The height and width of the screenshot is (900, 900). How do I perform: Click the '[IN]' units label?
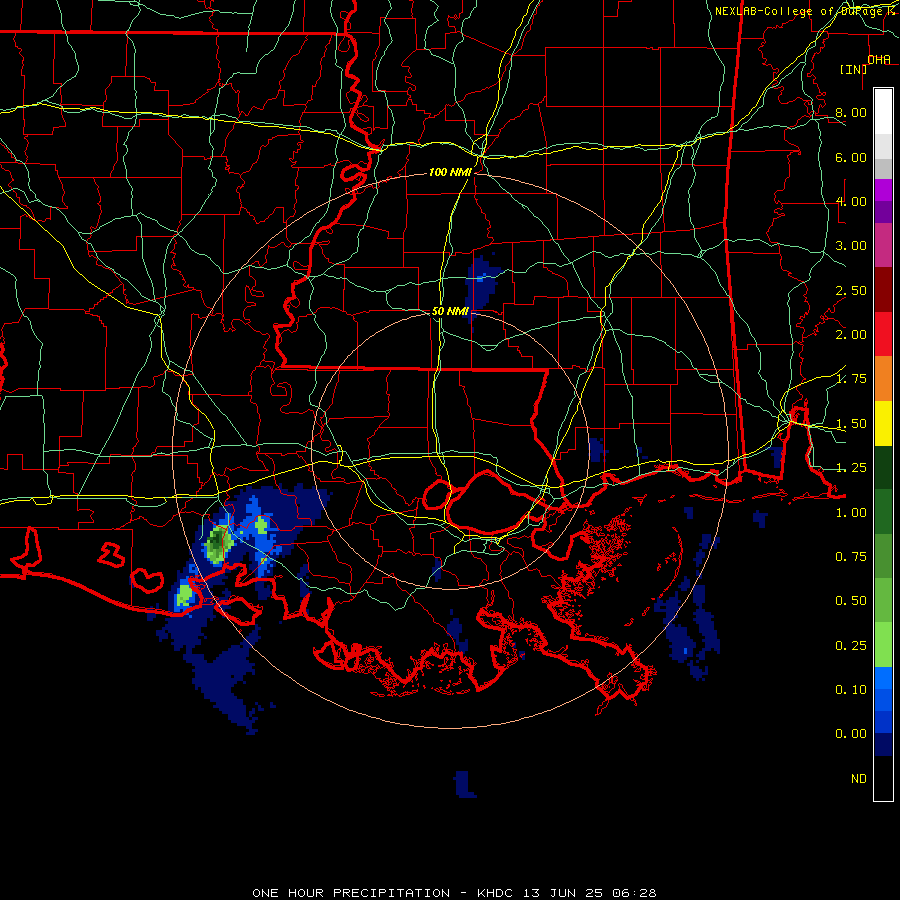(x=854, y=69)
